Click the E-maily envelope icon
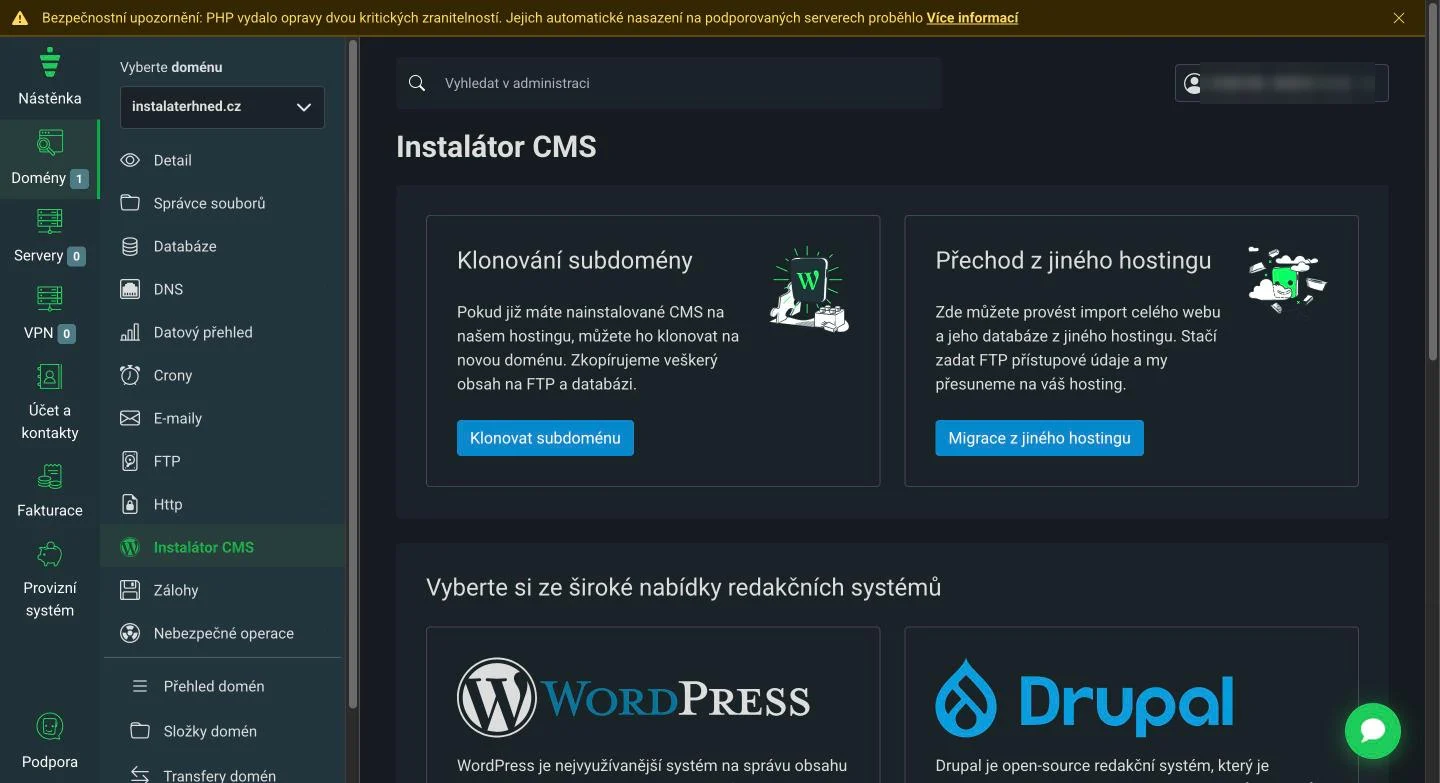The image size is (1440, 783). [x=130, y=418]
